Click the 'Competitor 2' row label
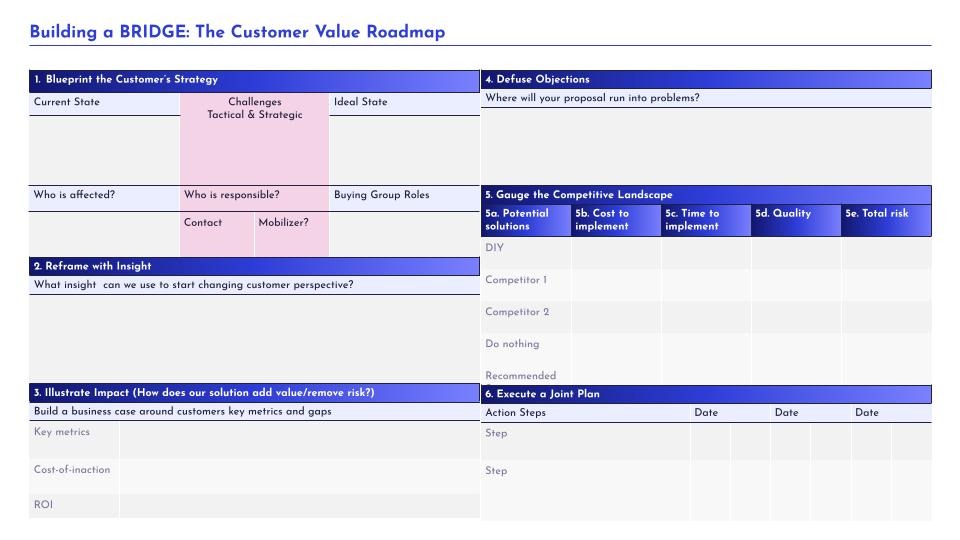Image resolution: width=960 pixels, height=540 pixels. tap(517, 312)
